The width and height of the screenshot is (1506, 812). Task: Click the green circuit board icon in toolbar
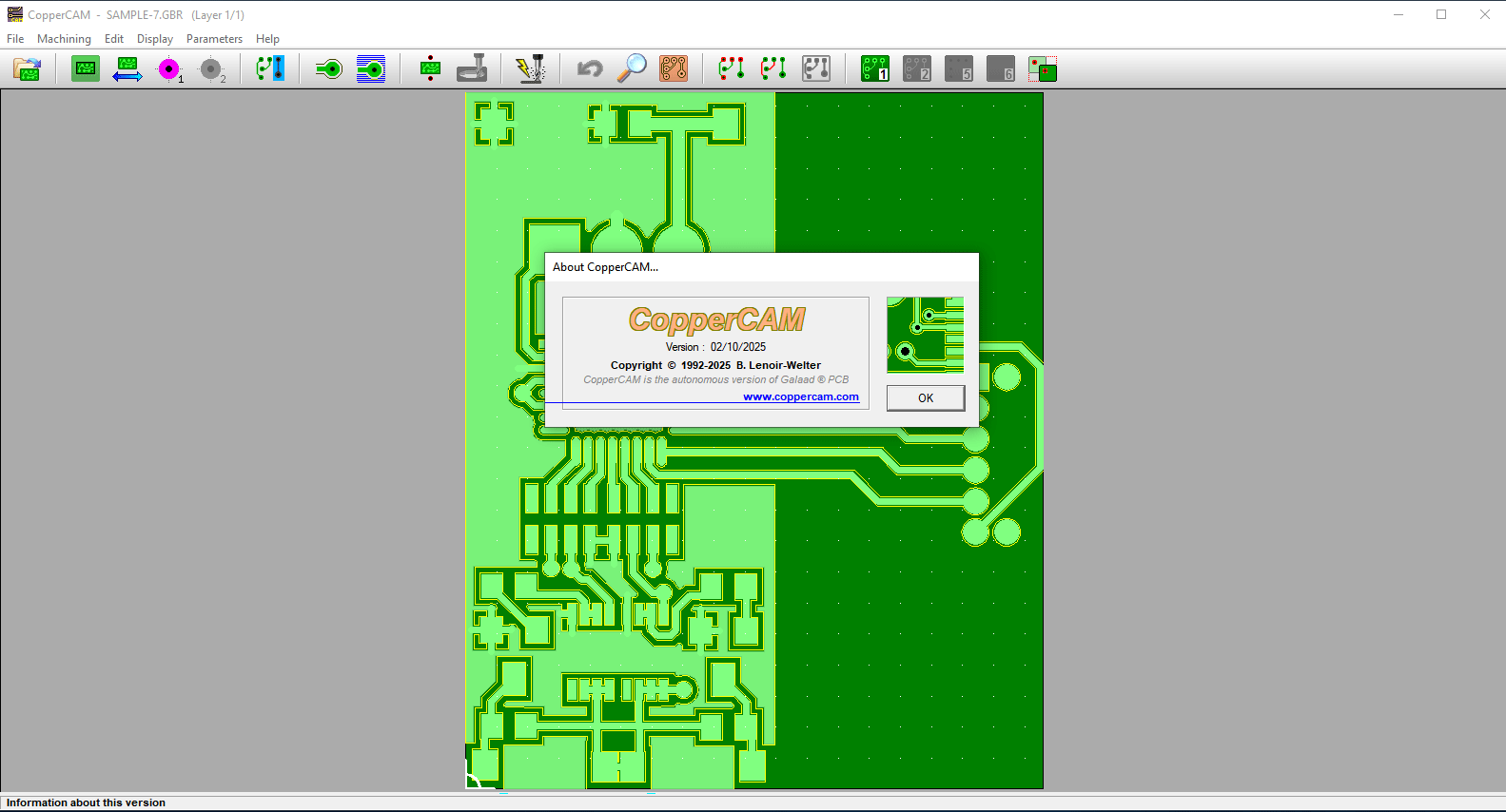[x=86, y=69]
